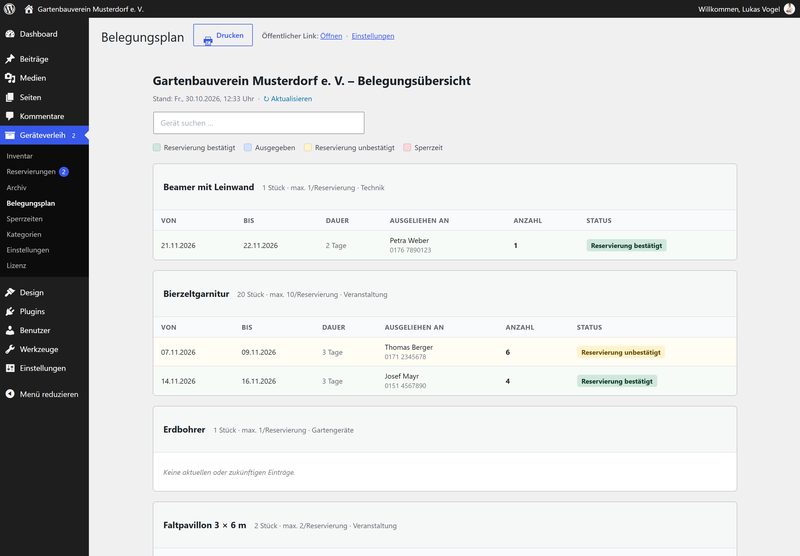Open Einstellungen under Geräteverleih submenu
This screenshot has width=800, height=556.
click(x=28, y=250)
